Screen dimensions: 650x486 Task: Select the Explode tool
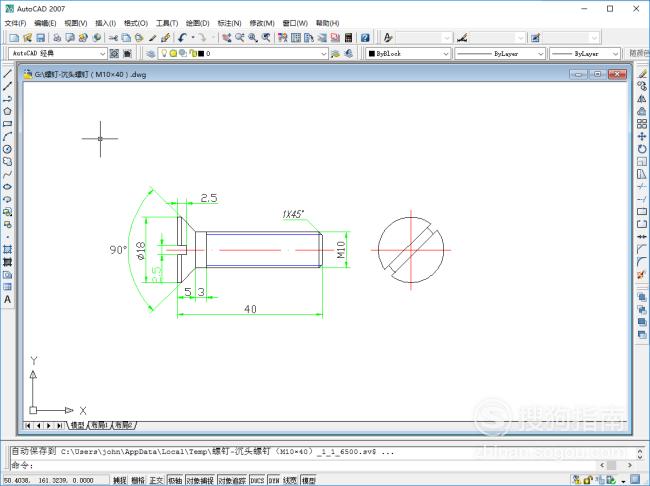coord(642,274)
